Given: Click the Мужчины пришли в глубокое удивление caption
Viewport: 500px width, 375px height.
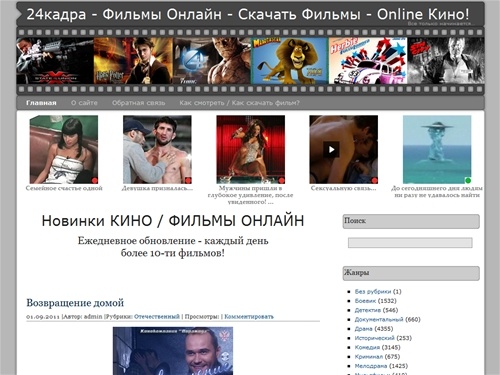Looking at the screenshot, I should [x=251, y=195].
